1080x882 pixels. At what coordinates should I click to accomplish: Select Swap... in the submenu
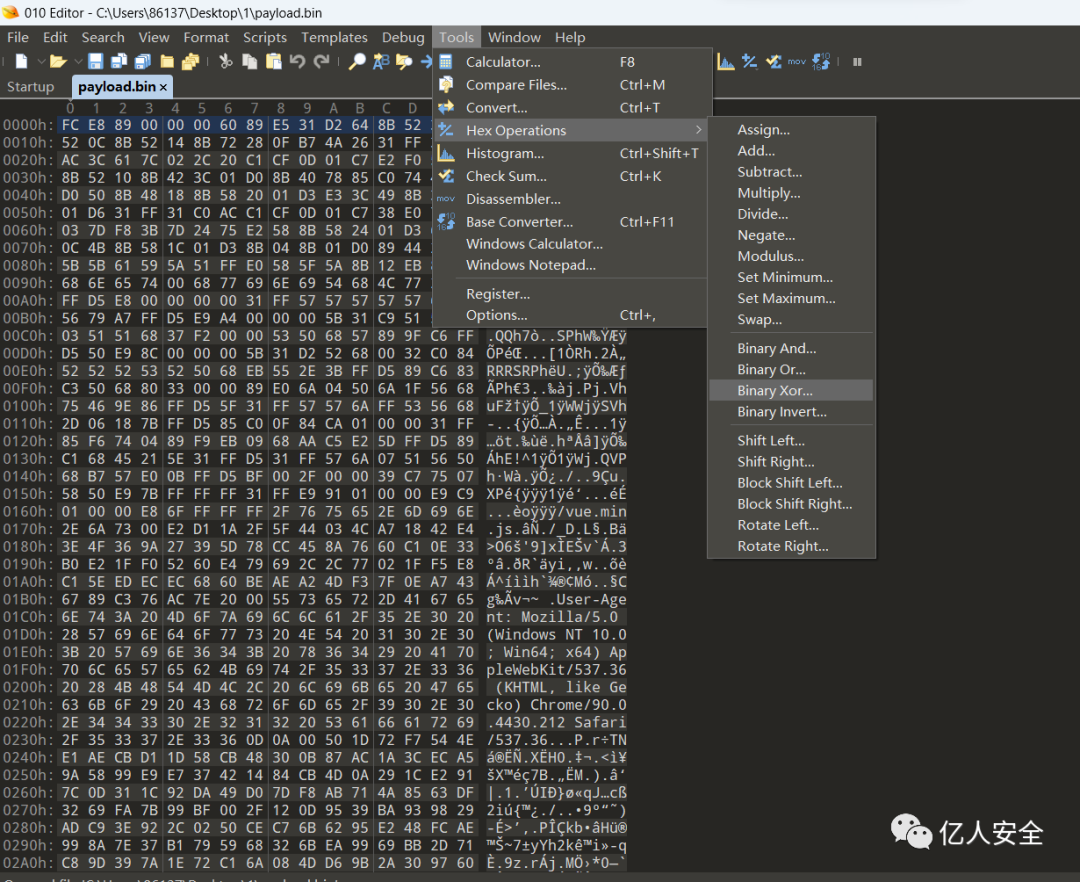791,319
